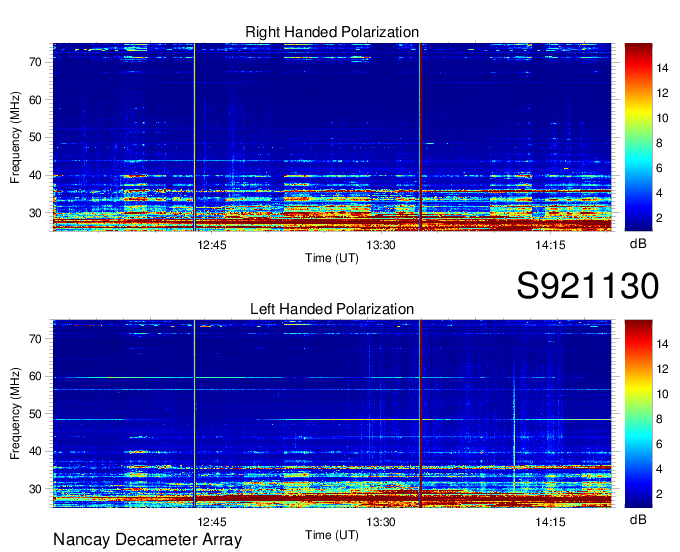Screen dimensions: 680x552
Task: Click the Right Handed Polarization spectrogram image
Action: [332, 137]
